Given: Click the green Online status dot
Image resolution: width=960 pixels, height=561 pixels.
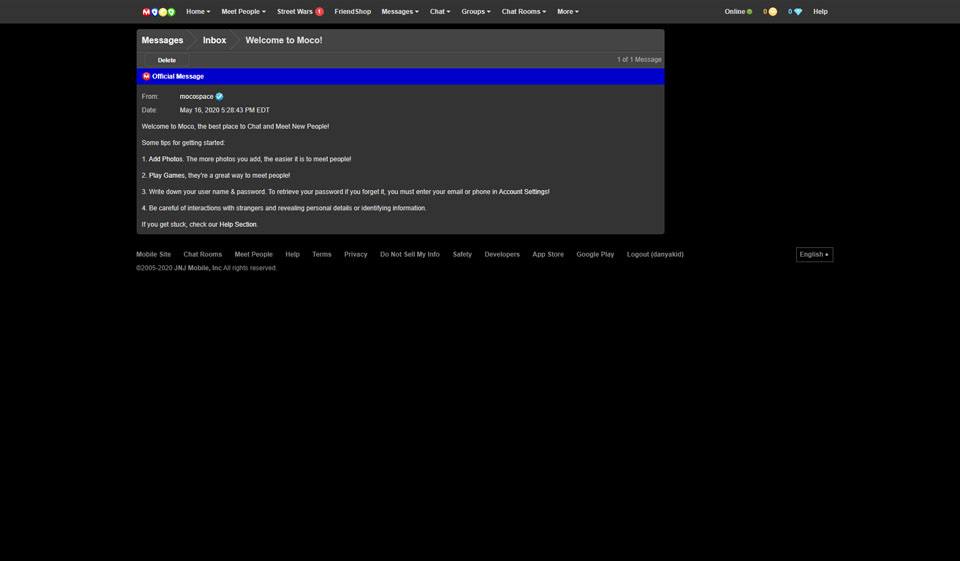Looking at the screenshot, I should coord(750,12).
